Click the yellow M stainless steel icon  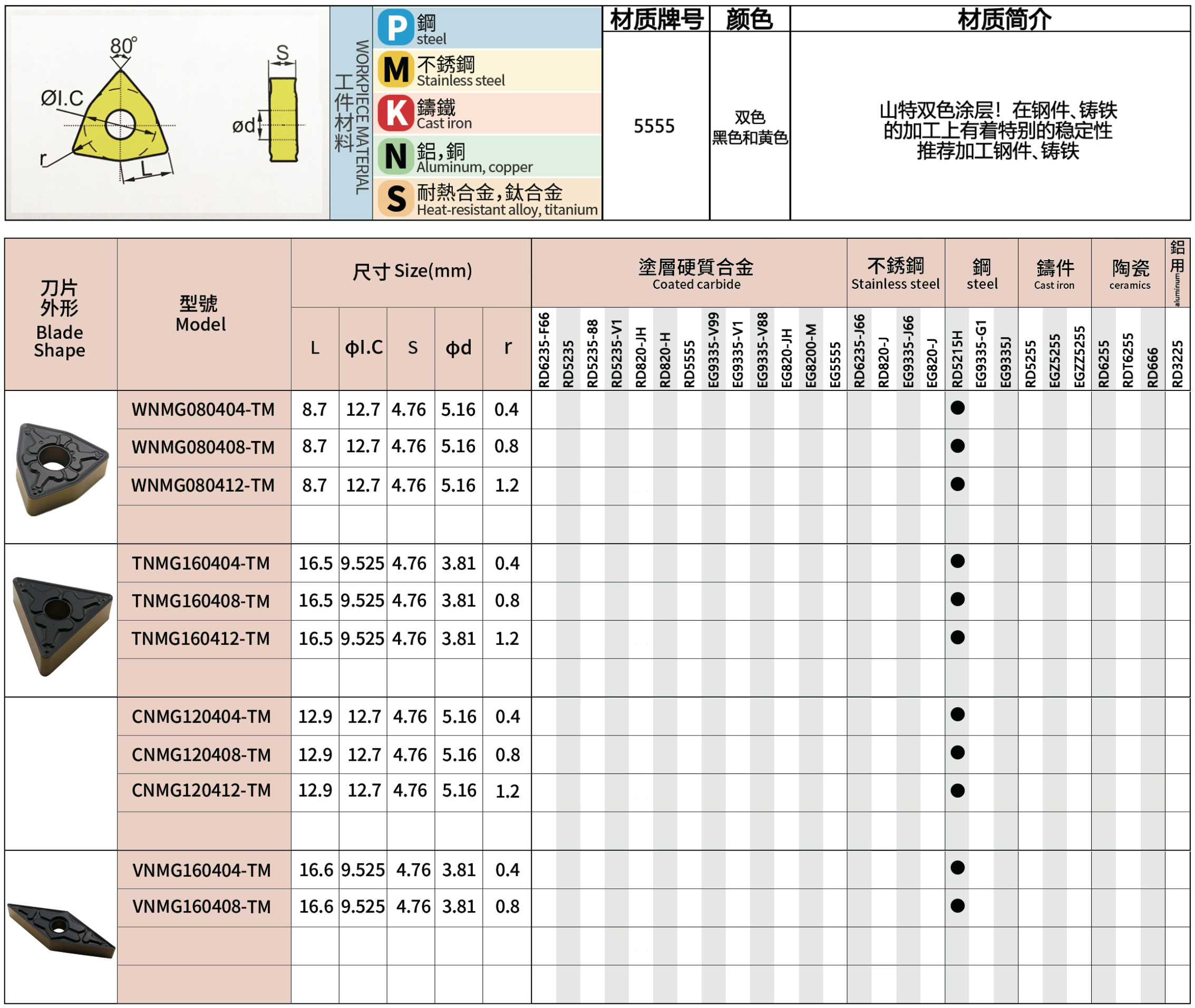click(x=395, y=70)
